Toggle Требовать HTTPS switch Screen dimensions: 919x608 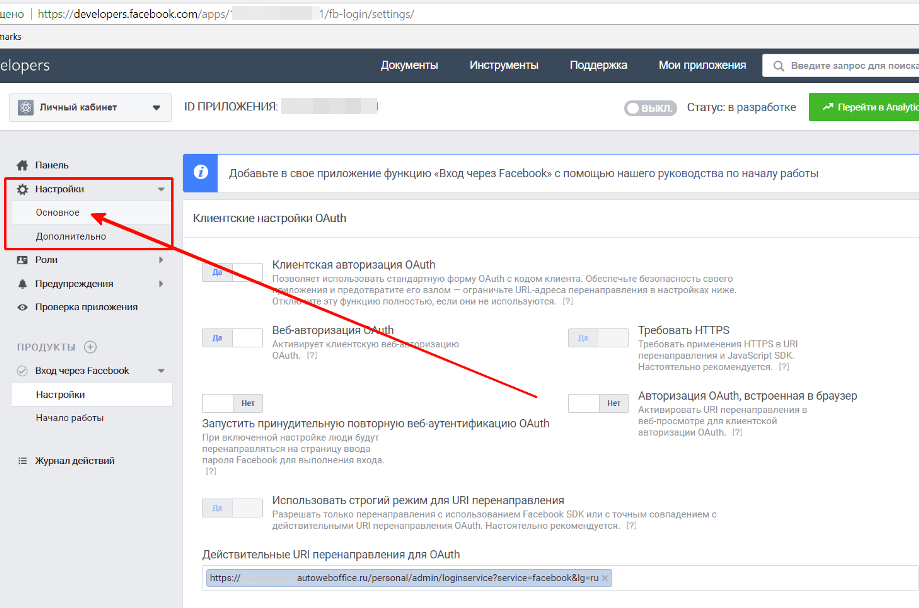point(598,338)
